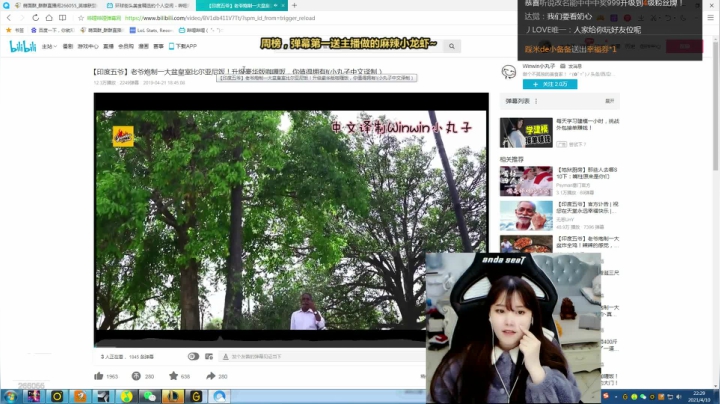Open the green music app in taskbar
Image resolution: width=720 pixels, height=404 pixels.
coord(126,396)
